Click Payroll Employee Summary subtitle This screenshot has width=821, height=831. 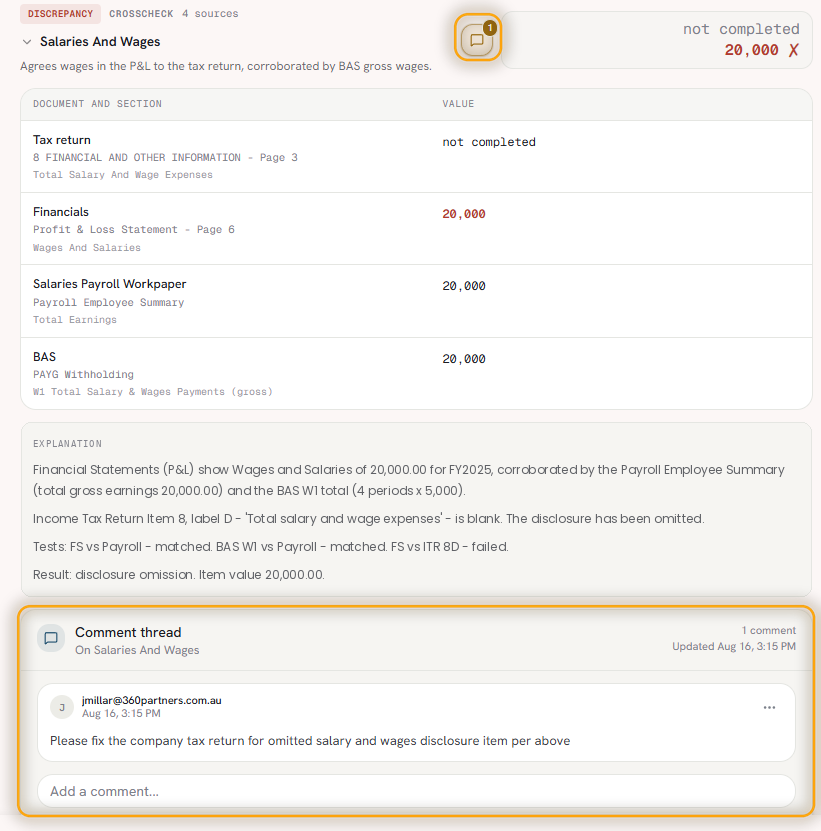point(109,302)
